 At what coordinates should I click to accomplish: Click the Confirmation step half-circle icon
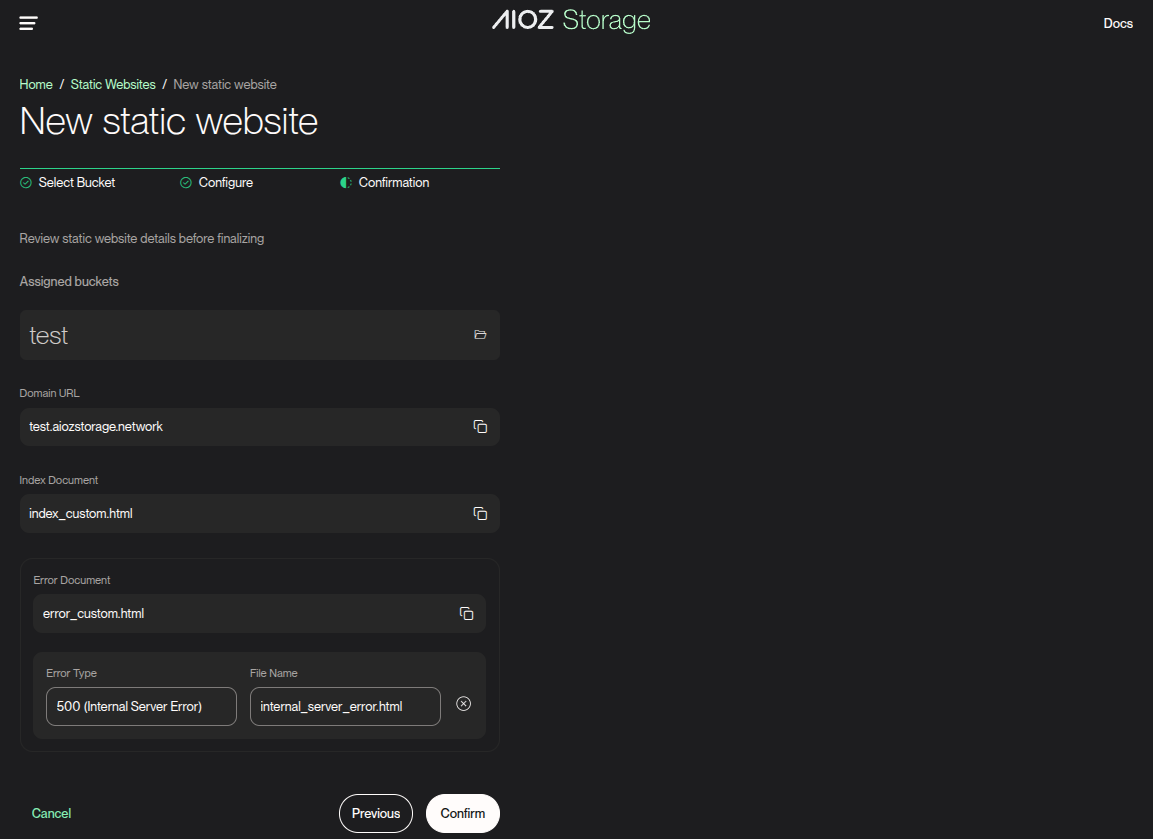pos(346,183)
